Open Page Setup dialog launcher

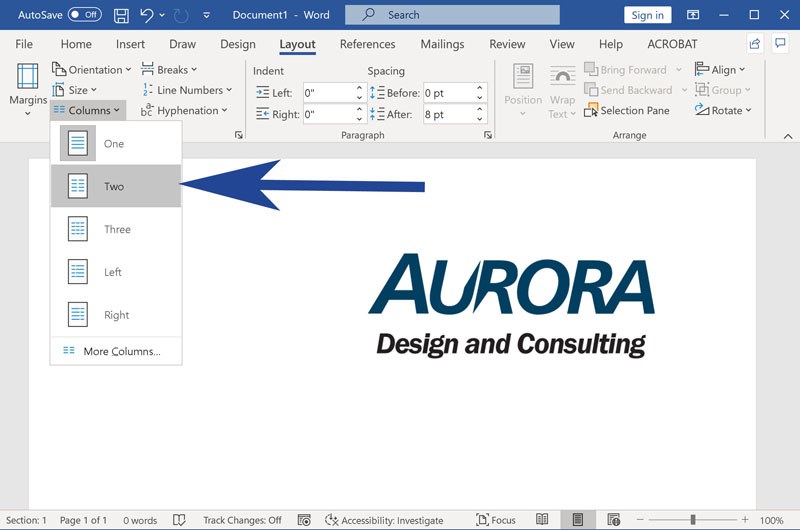tap(238, 135)
